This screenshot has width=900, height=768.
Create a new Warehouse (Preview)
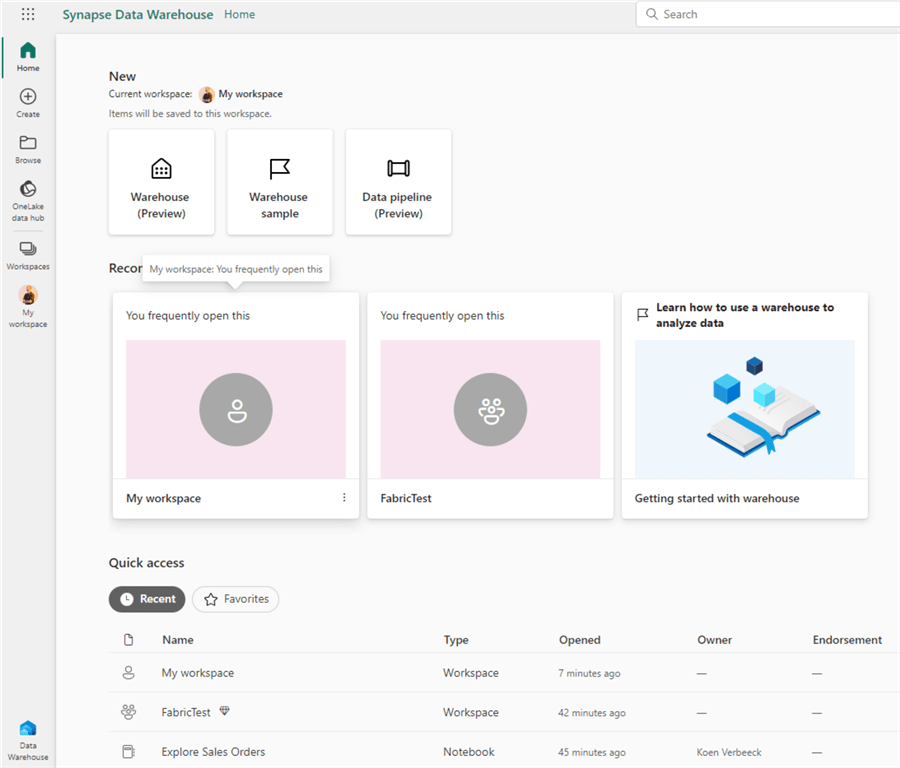[x=161, y=182]
